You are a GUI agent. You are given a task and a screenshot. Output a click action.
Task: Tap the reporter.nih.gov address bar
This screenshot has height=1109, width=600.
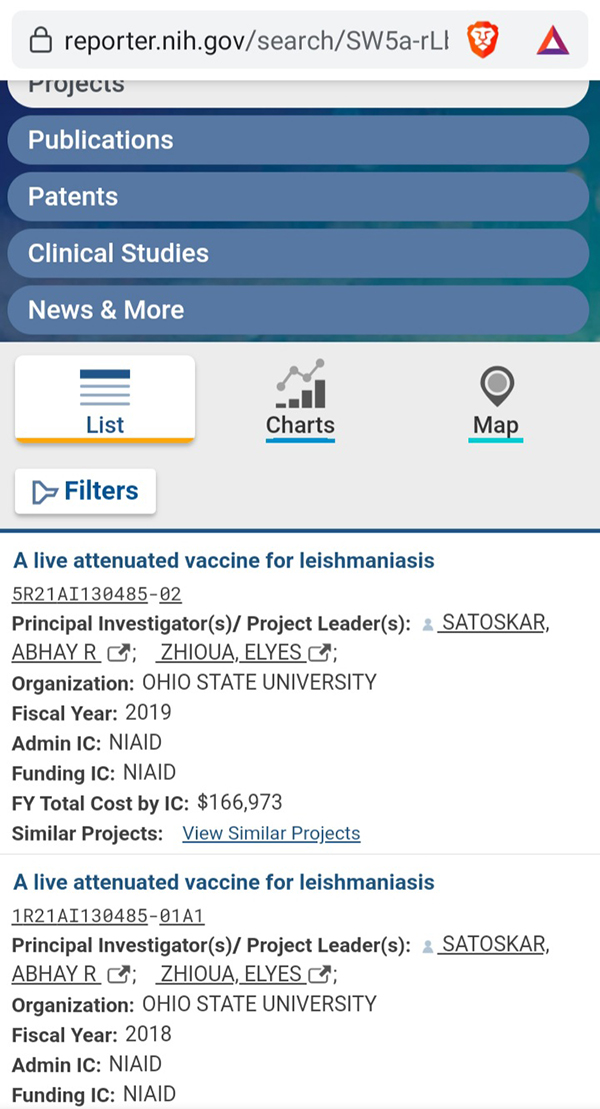point(250,40)
